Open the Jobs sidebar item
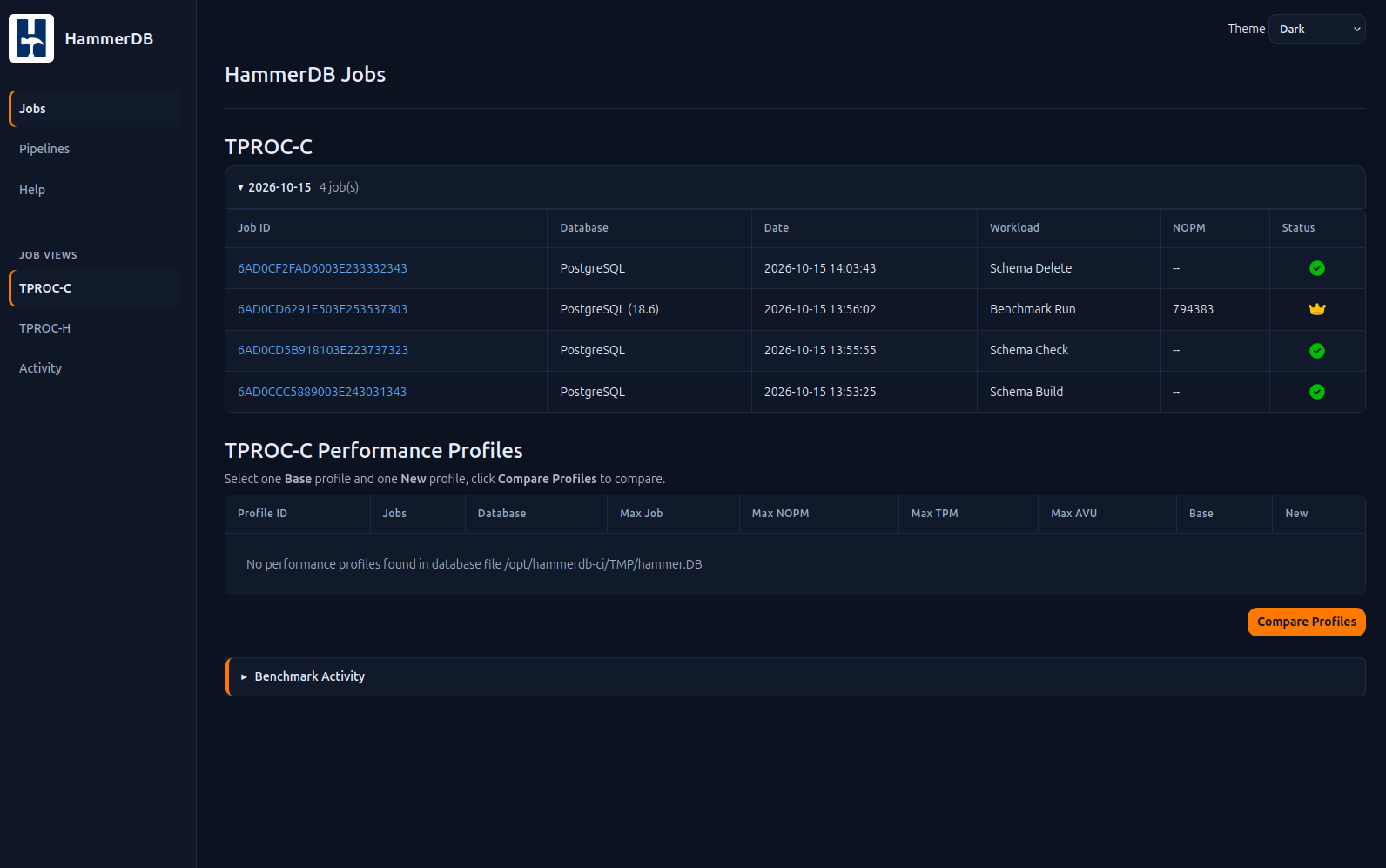 (95, 109)
